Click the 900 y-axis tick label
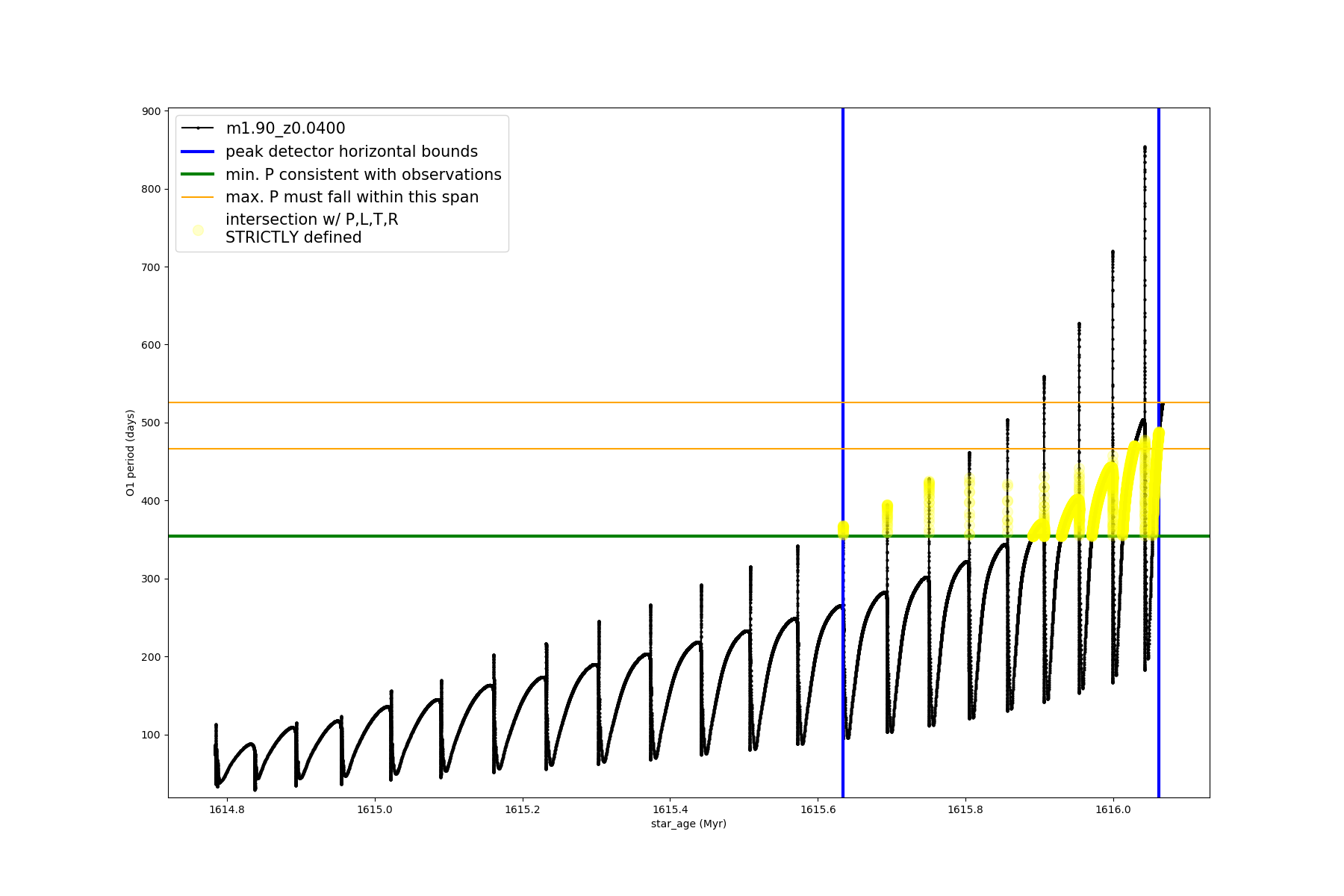 152,111
